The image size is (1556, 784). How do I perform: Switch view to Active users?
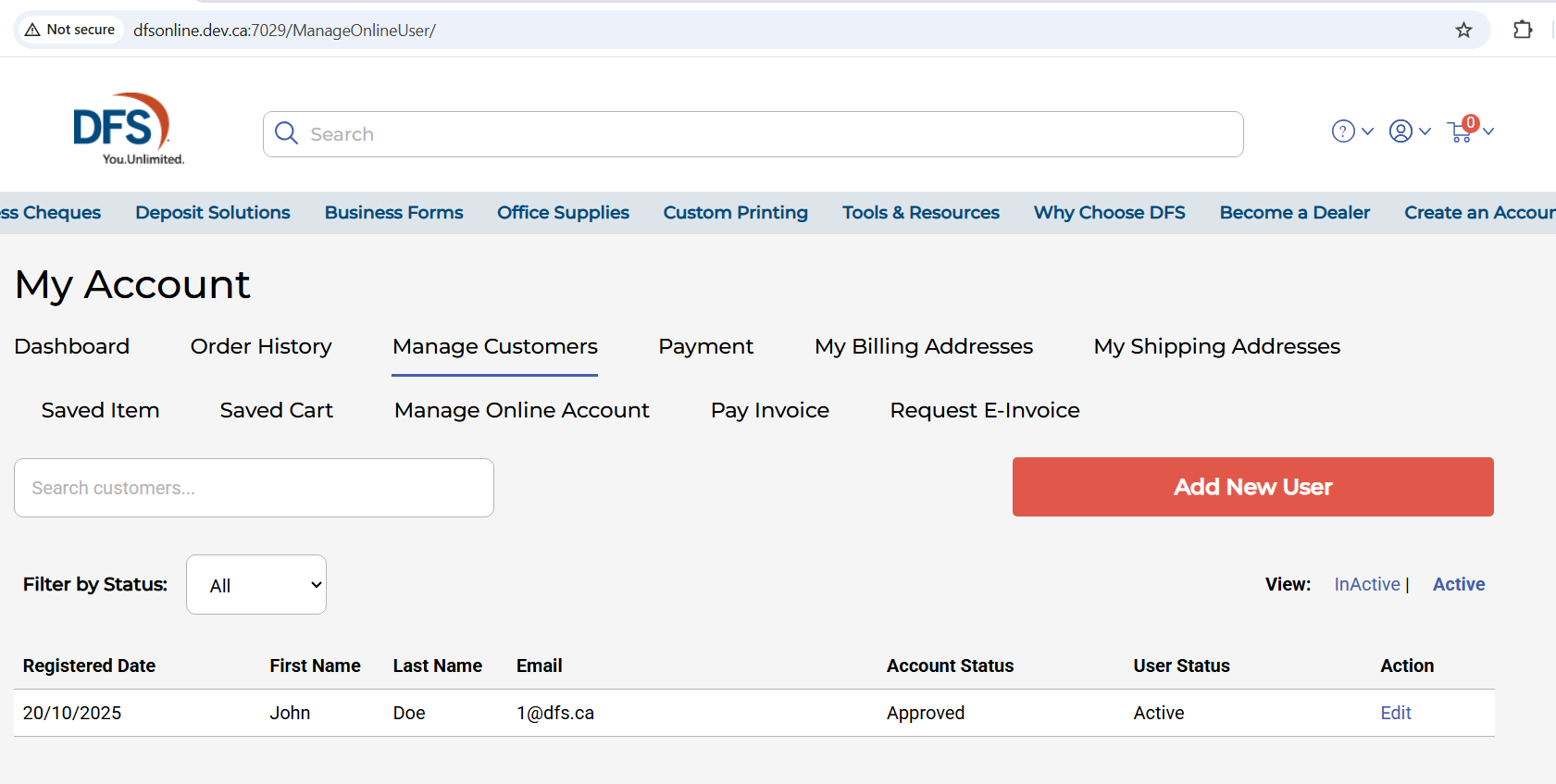tap(1458, 584)
